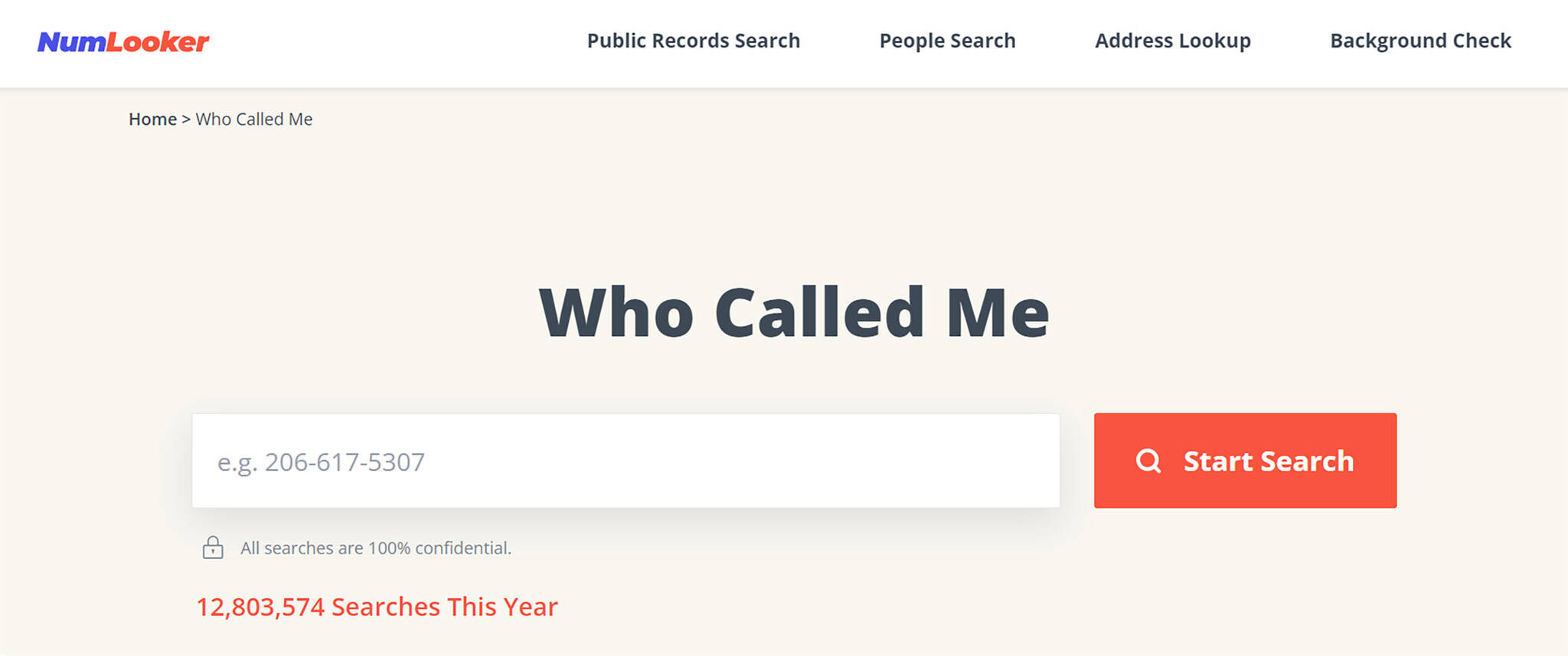Click the 12,803,574 search count number
The image size is (1568, 656).
[x=260, y=607]
